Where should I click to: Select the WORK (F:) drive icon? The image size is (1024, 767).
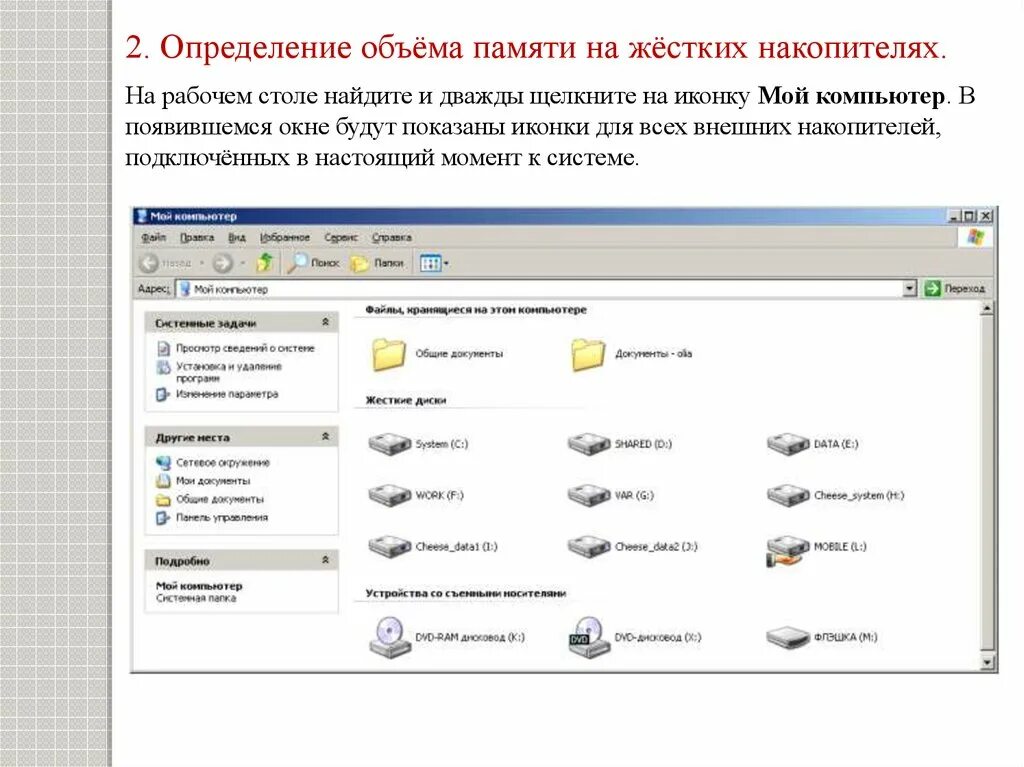click(x=389, y=495)
